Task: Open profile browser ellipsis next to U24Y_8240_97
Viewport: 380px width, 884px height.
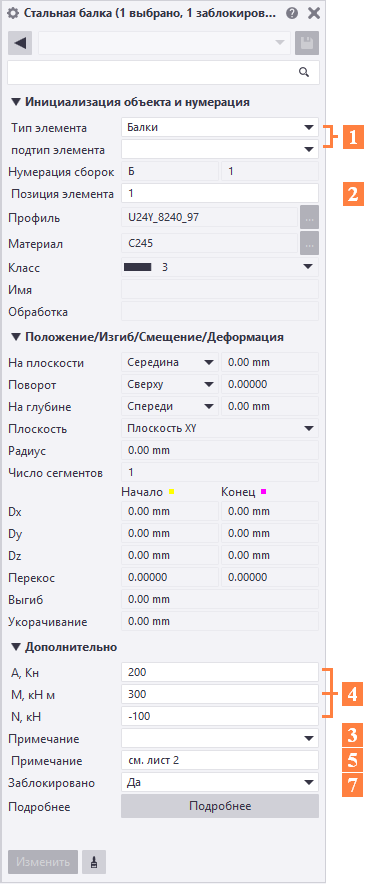Action: click(x=310, y=218)
